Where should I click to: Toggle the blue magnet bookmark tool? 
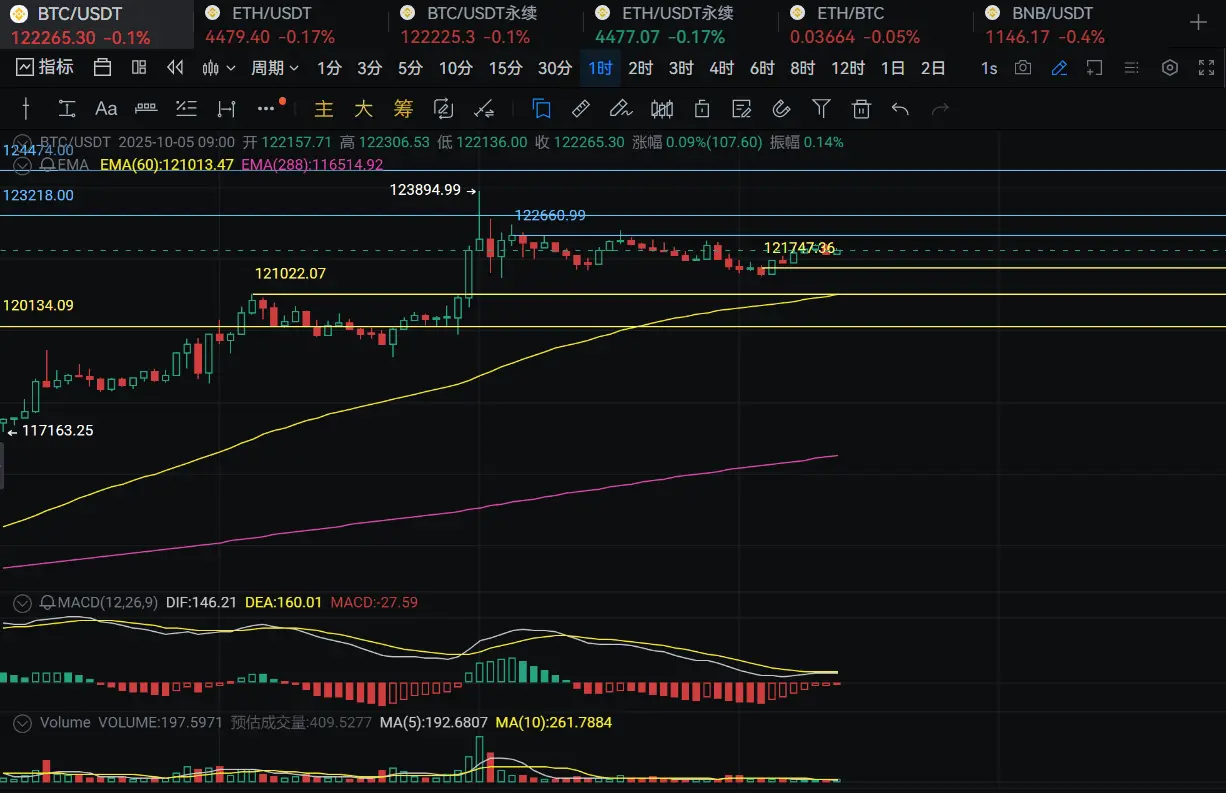click(541, 108)
